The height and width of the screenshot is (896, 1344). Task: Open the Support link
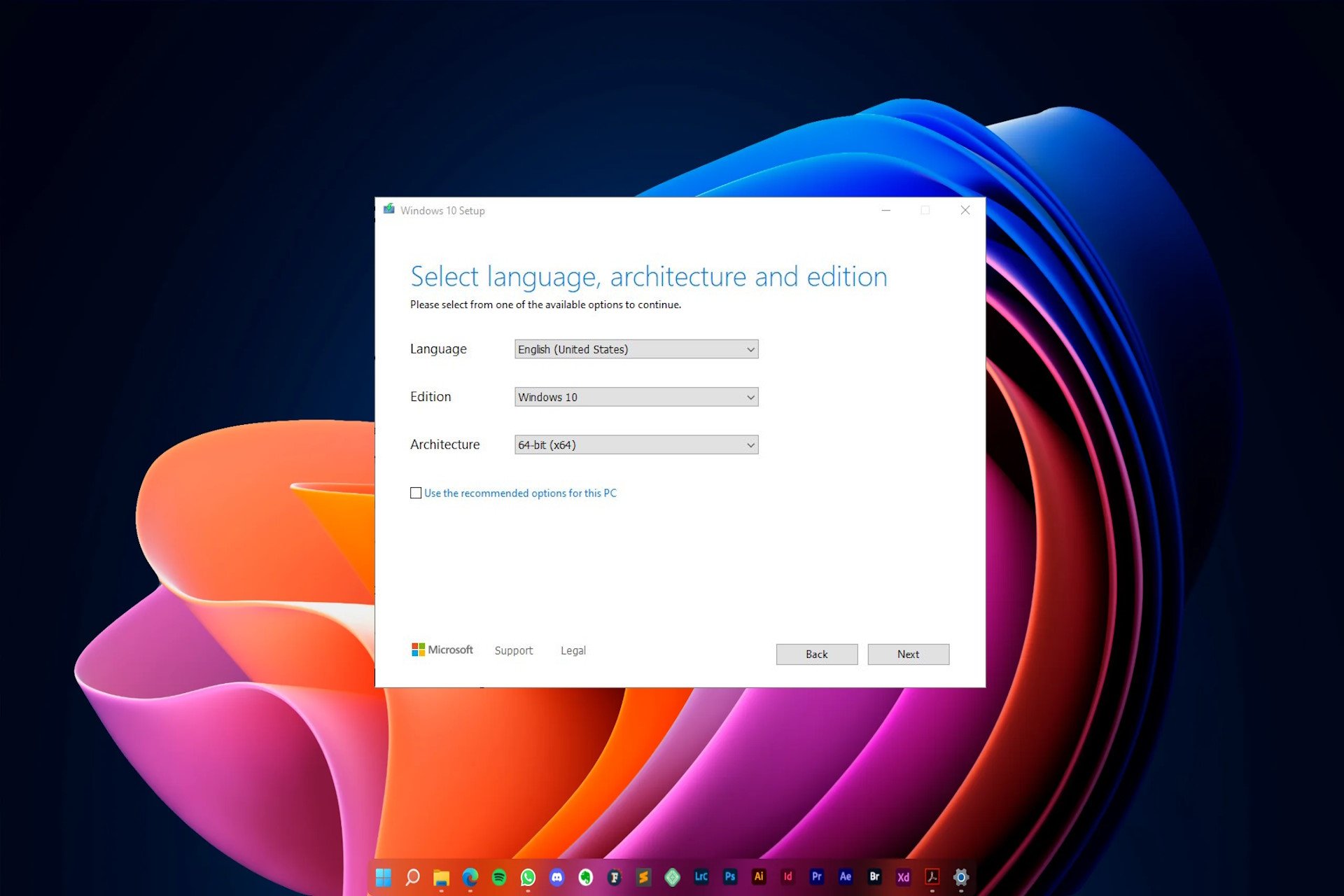pyautogui.click(x=514, y=650)
